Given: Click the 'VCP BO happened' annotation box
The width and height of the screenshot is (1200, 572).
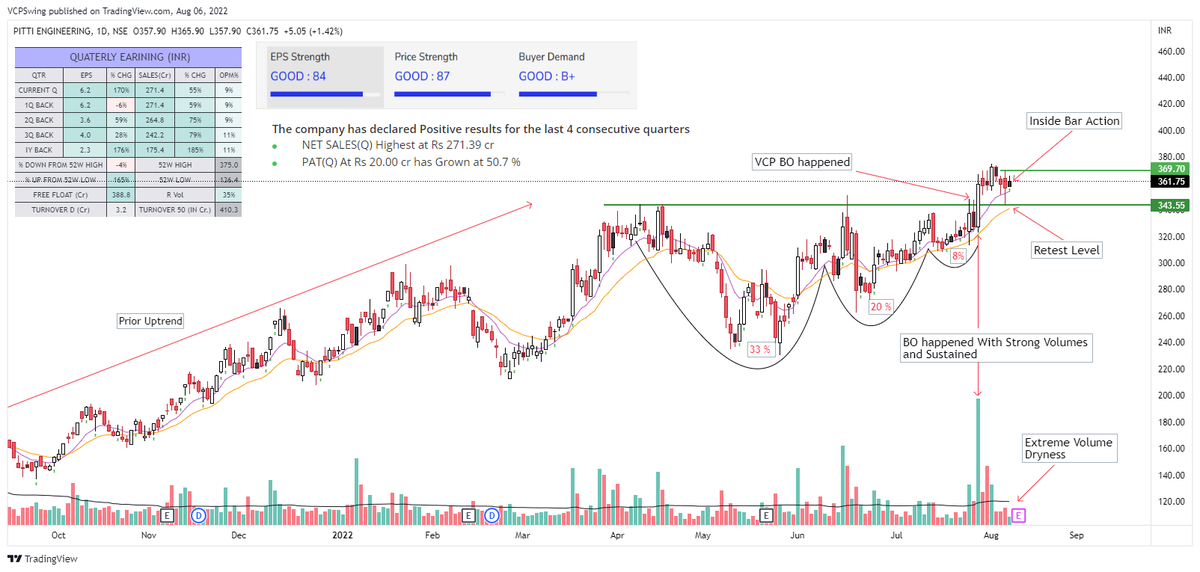Looking at the screenshot, I should [x=801, y=161].
